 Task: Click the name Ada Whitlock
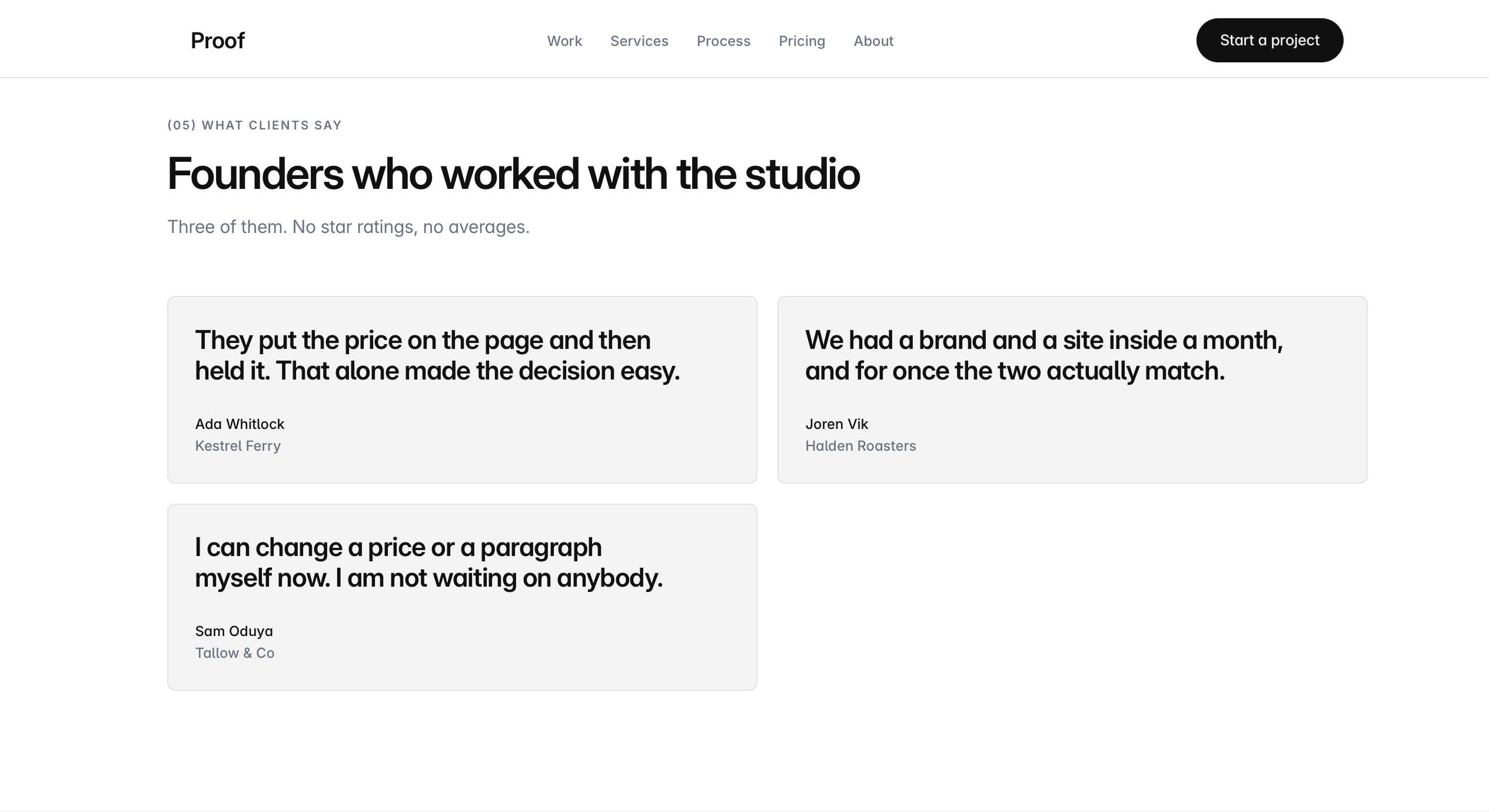[240, 424]
